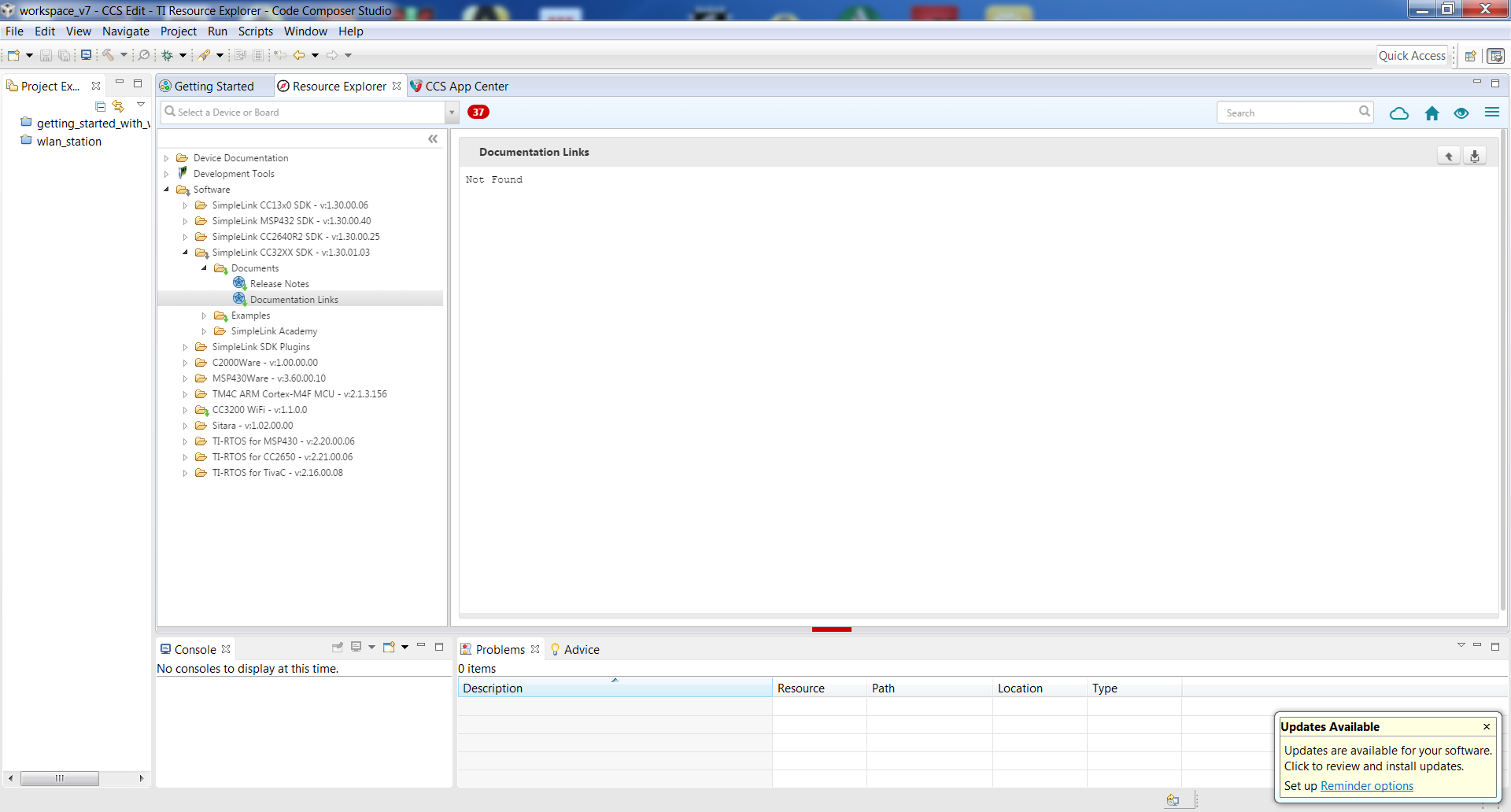Image resolution: width=1511 pixels, height=812 pixels.
Task: Select the CC3200 WiFi - v:1.1.0.0 item
Action: point(260,410)
